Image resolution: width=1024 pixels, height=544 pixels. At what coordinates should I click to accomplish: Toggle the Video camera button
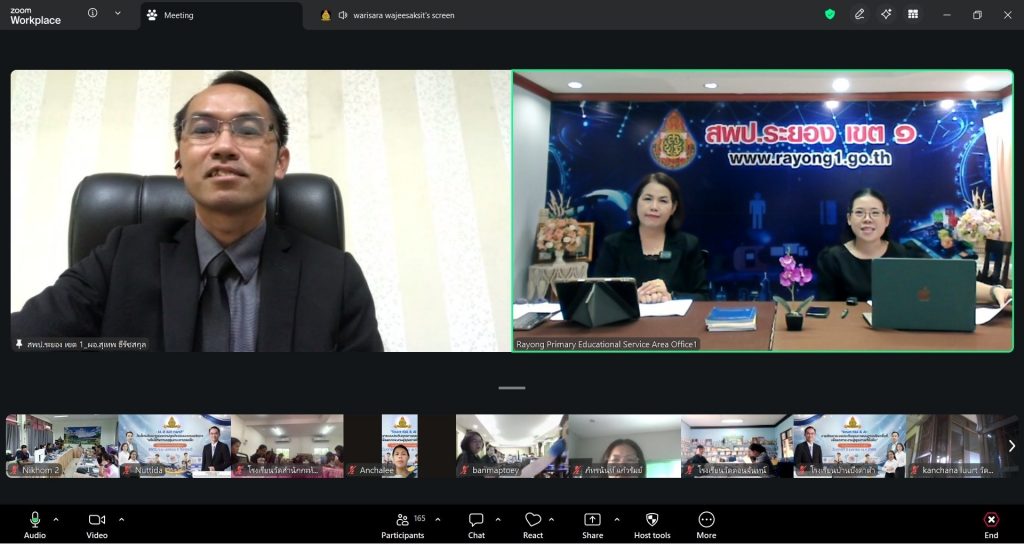(x=97, y=524)
